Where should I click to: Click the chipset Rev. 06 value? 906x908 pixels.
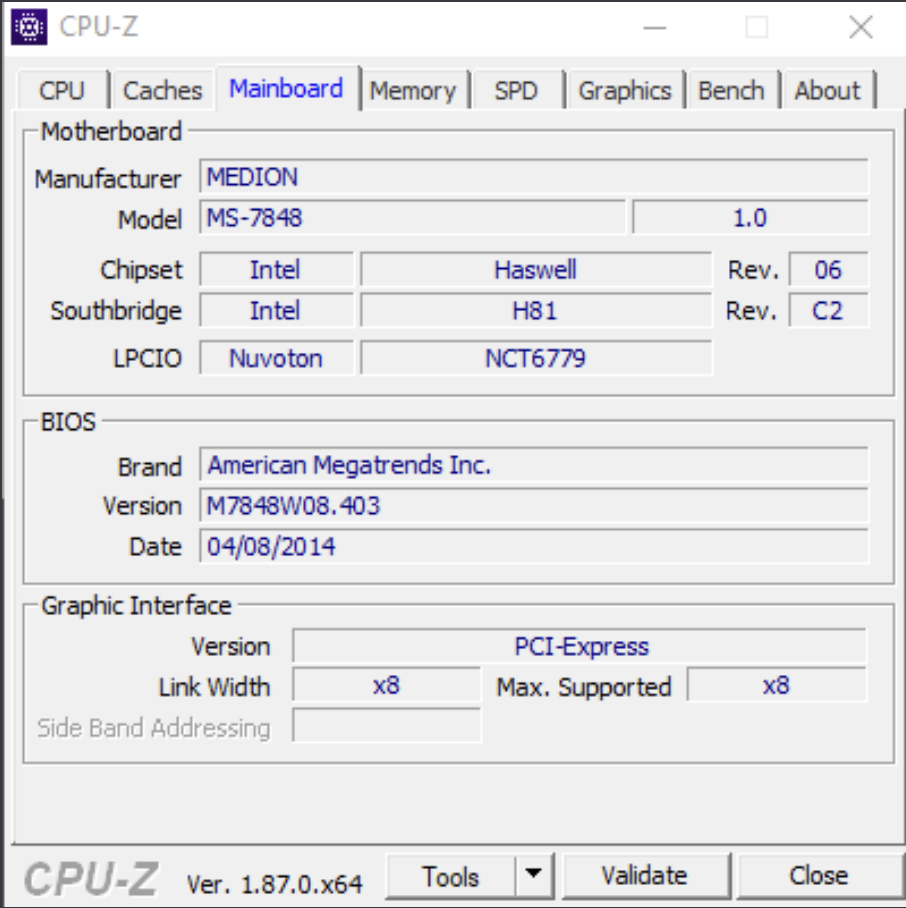tap(828, 269)
